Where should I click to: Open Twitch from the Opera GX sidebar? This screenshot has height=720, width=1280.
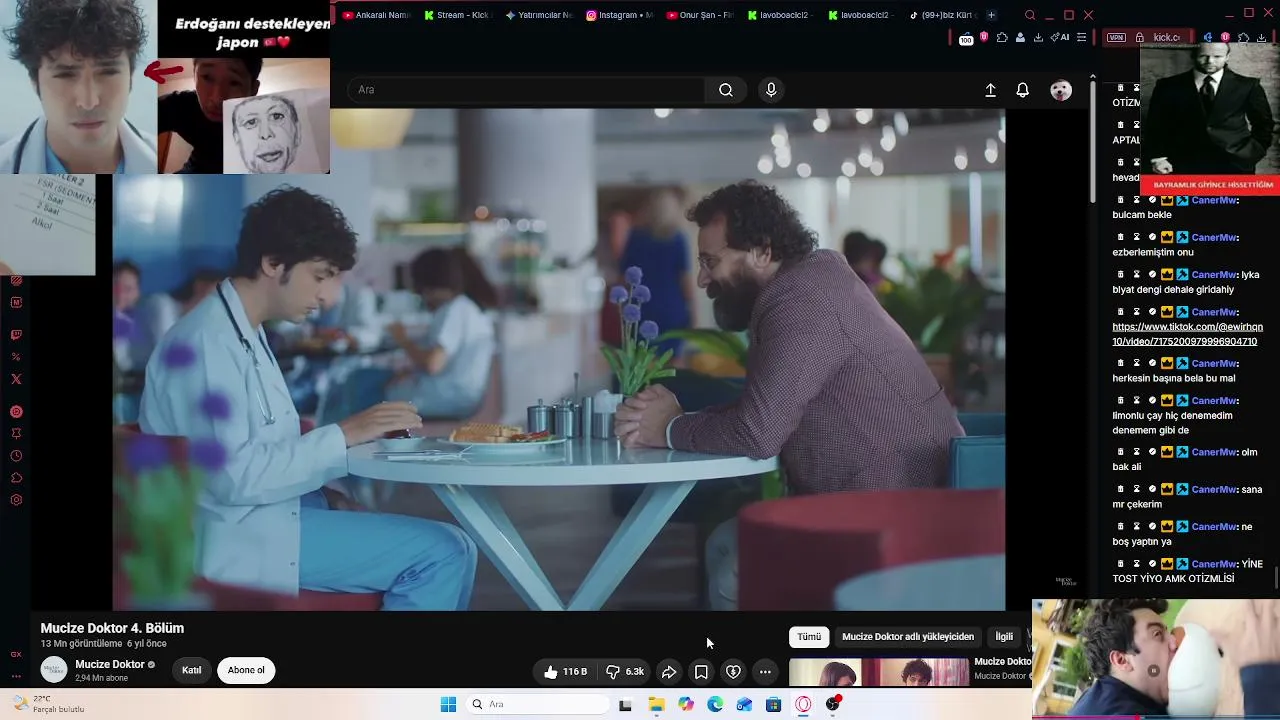pos(16,335)
